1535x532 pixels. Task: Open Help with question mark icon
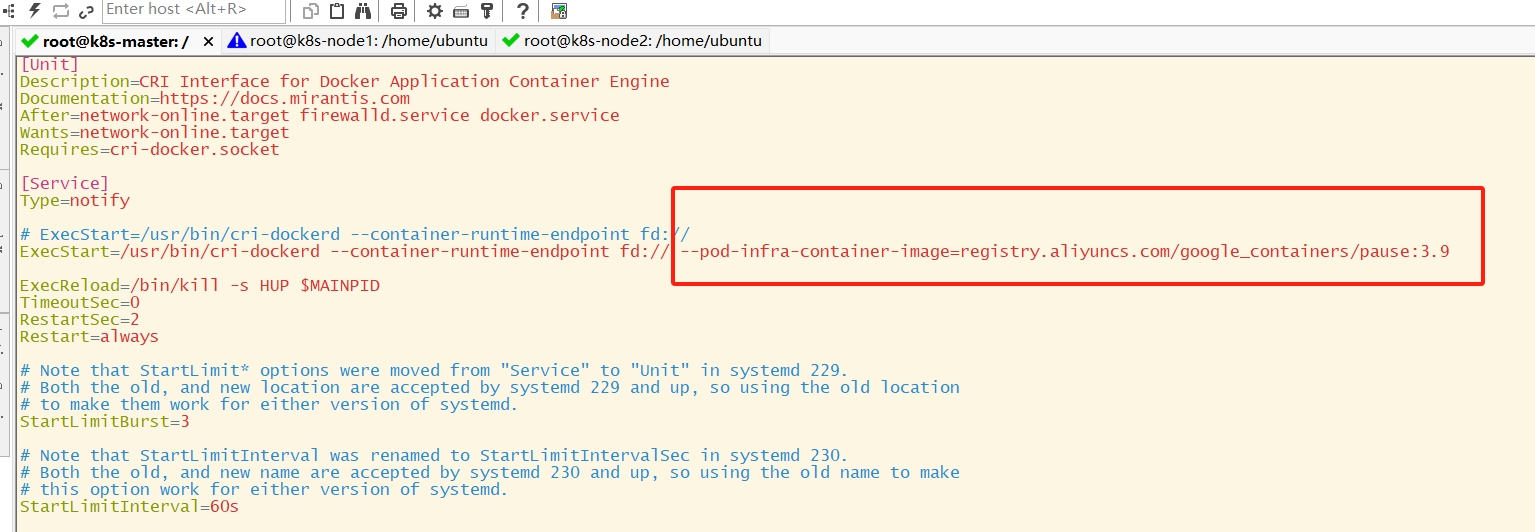(523, 11)
